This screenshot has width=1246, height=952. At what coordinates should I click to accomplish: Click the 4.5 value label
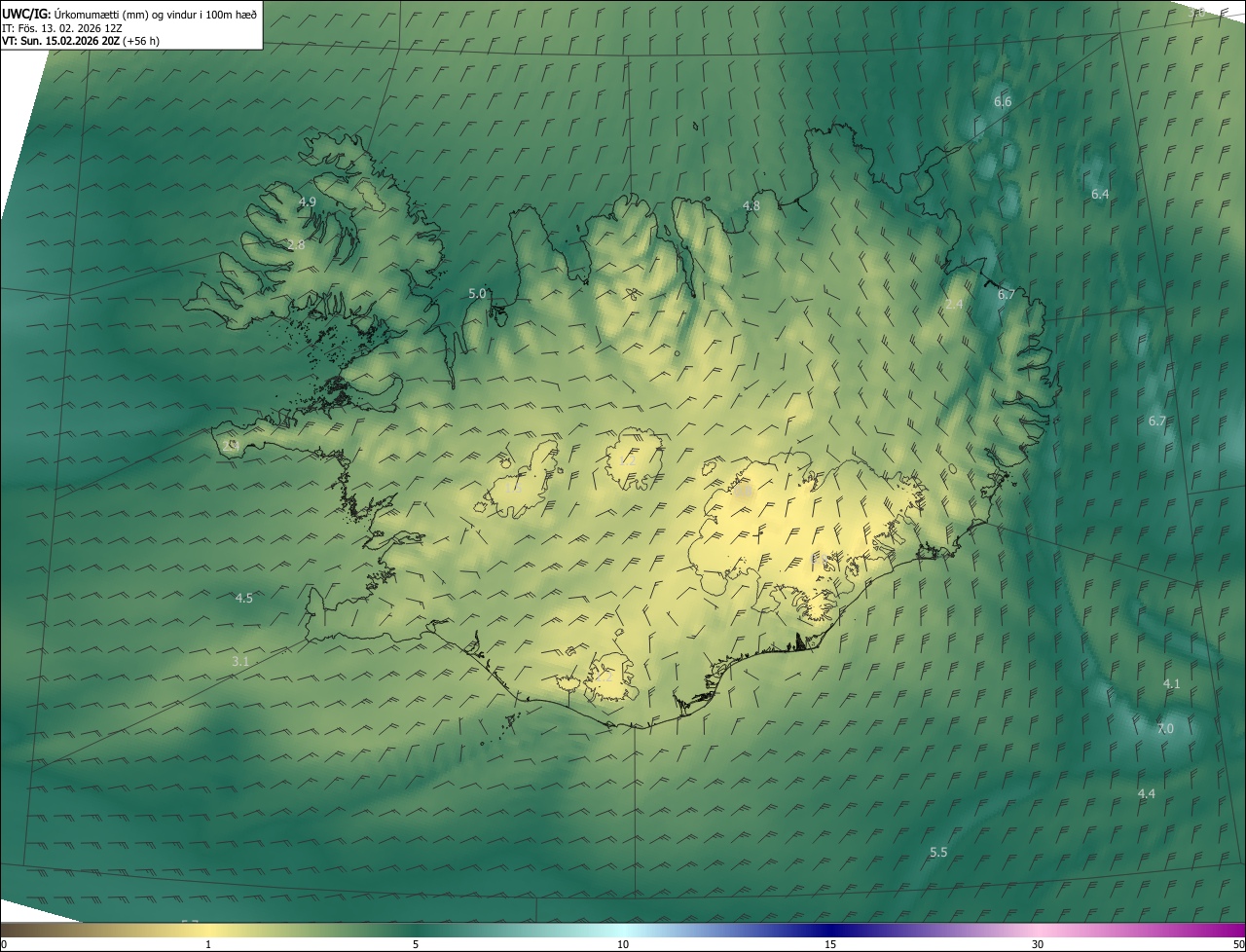click(x=244, y=598)
